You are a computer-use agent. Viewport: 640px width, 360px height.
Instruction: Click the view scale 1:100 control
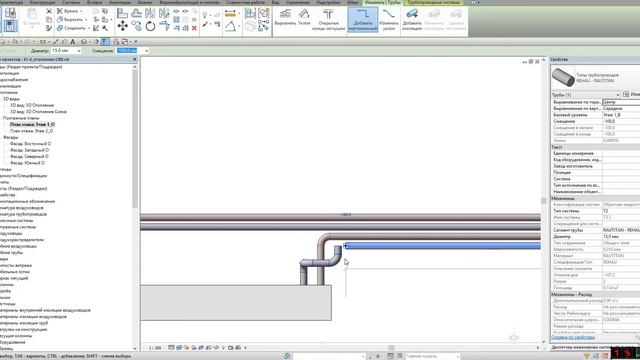tap(155, 348)
